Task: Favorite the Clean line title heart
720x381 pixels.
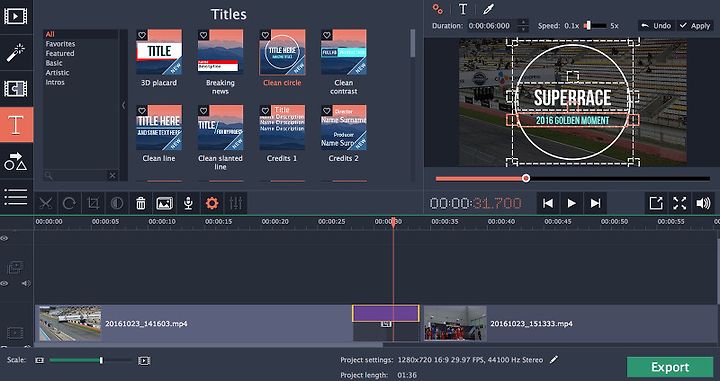Action: click(x=142, y=111)
